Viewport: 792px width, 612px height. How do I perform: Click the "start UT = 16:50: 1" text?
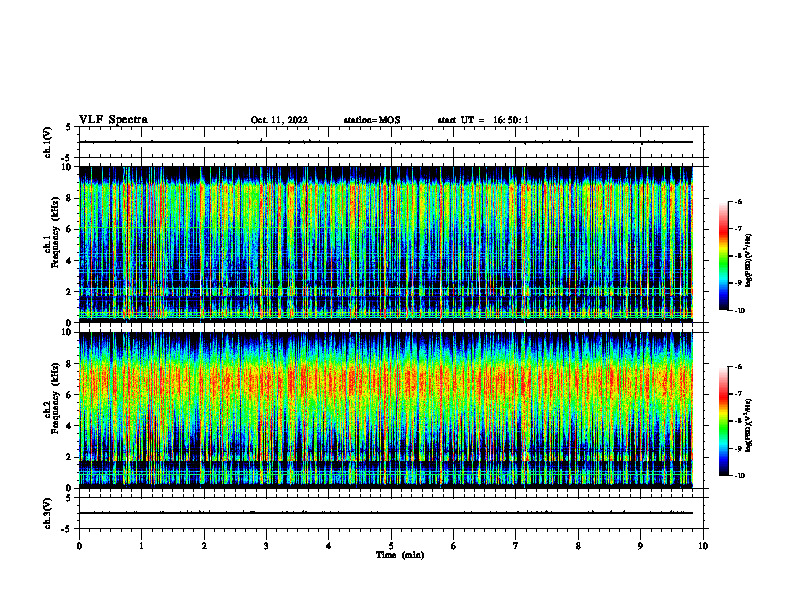tap(483, 120)
